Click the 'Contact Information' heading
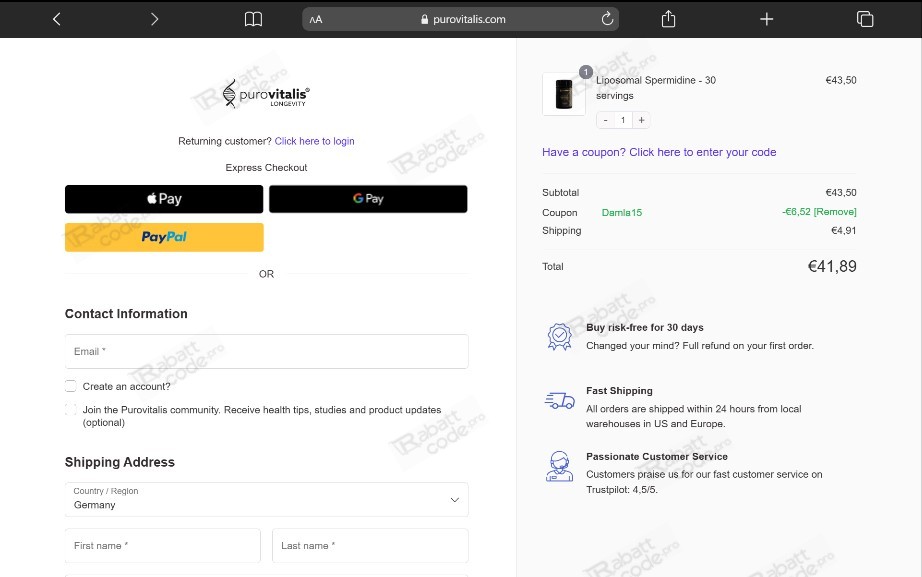The height and width of the screenshot is (577, 922). (126, 313)
